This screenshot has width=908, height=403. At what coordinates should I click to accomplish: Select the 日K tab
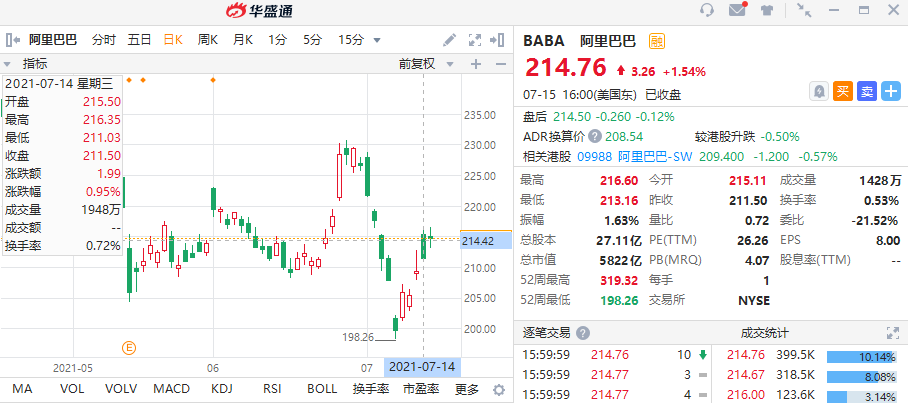coord(173,40)
